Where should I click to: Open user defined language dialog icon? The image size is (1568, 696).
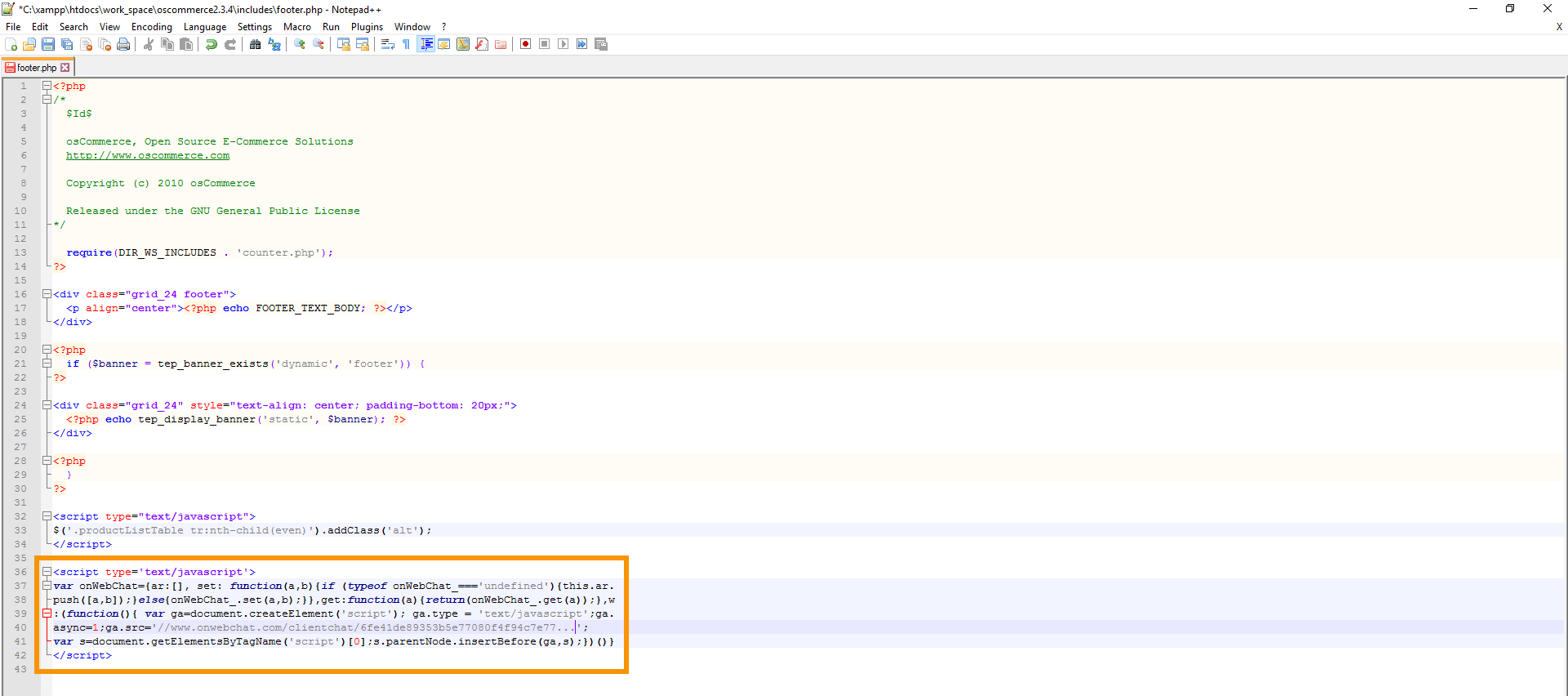(x=444, y=44)
